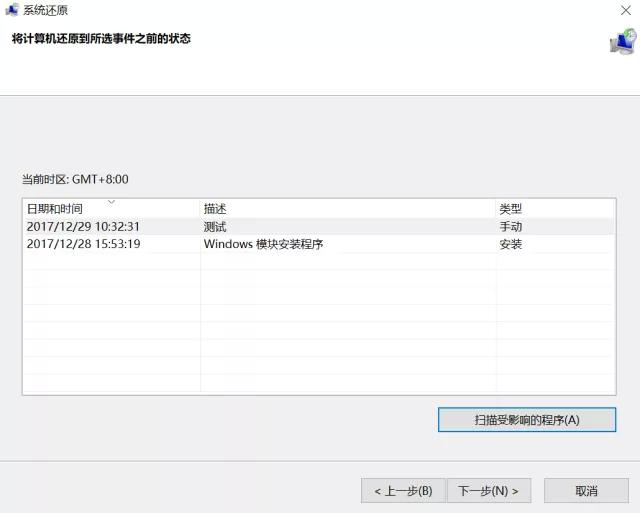Viewport: 640px width, 513px height.
Task: Proceed with the 下一步(N) button
Action: [x=489, y=491]
